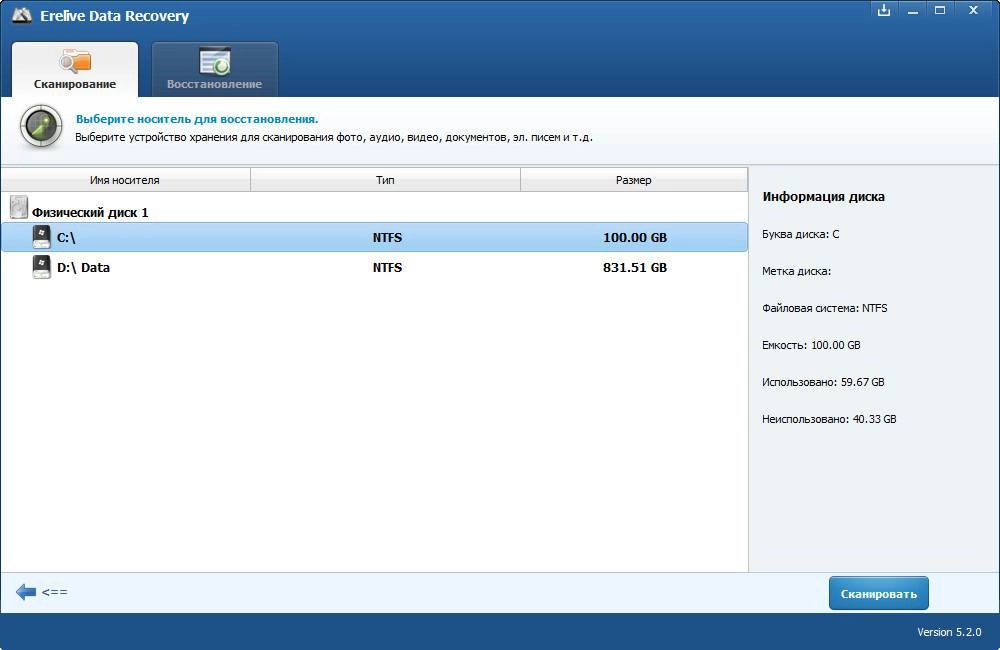Viewport: 1000px width, 650px height.
Task: Select Физический диск 1 entry
Action: tap(90, 212)
